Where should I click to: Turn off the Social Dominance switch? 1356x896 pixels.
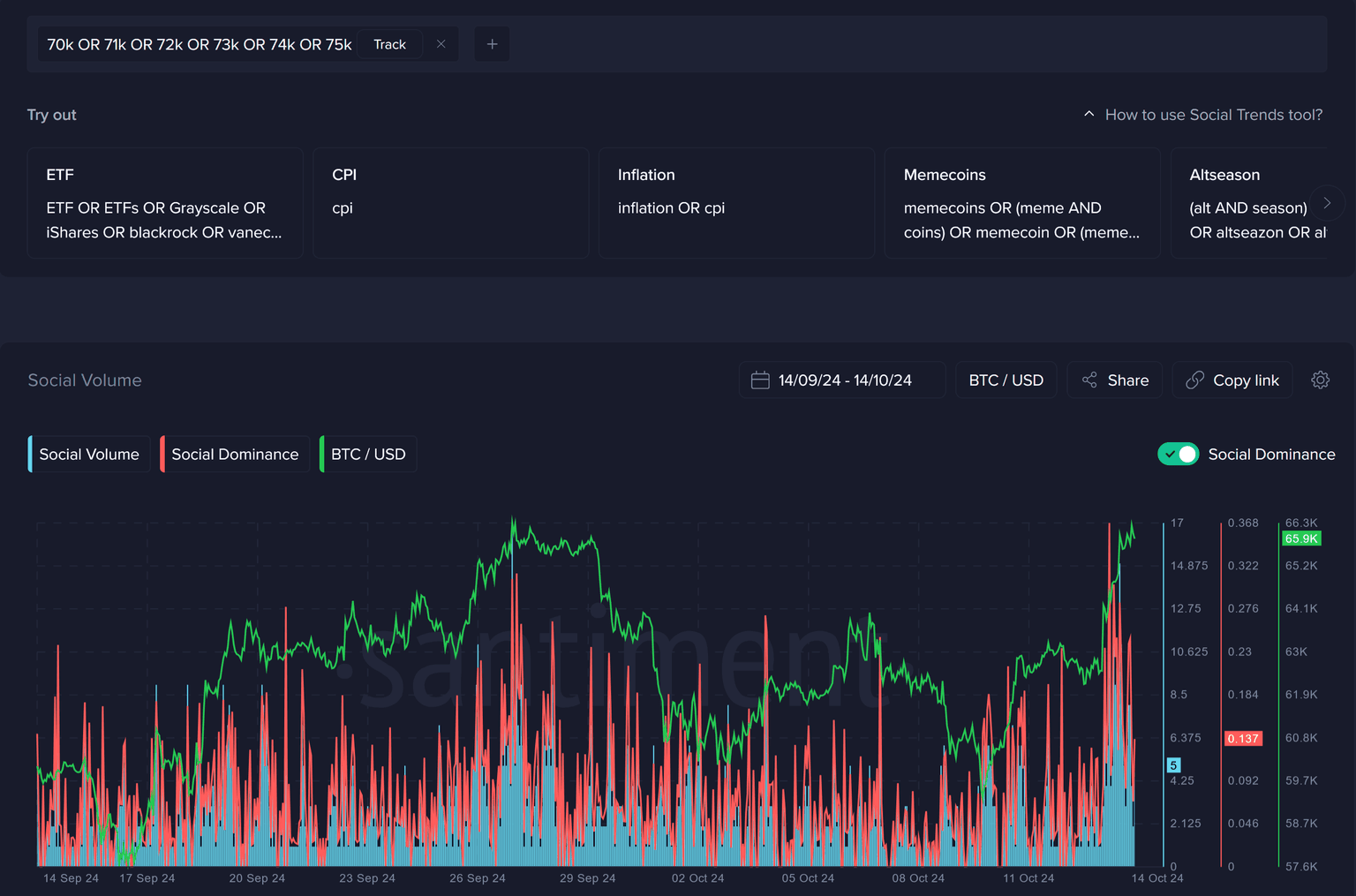pyautogui.click(x=1178, y=454)
